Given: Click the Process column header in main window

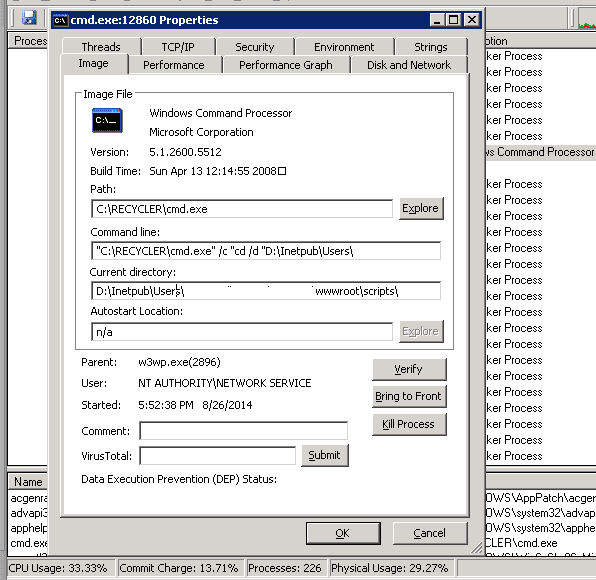Looking at the screenshot, I should point(28,41).
